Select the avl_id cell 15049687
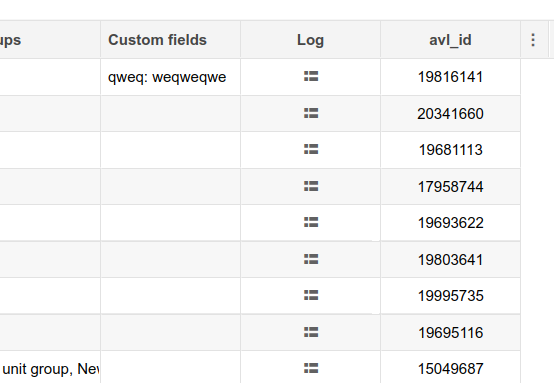554x383 pixels. 450,367
